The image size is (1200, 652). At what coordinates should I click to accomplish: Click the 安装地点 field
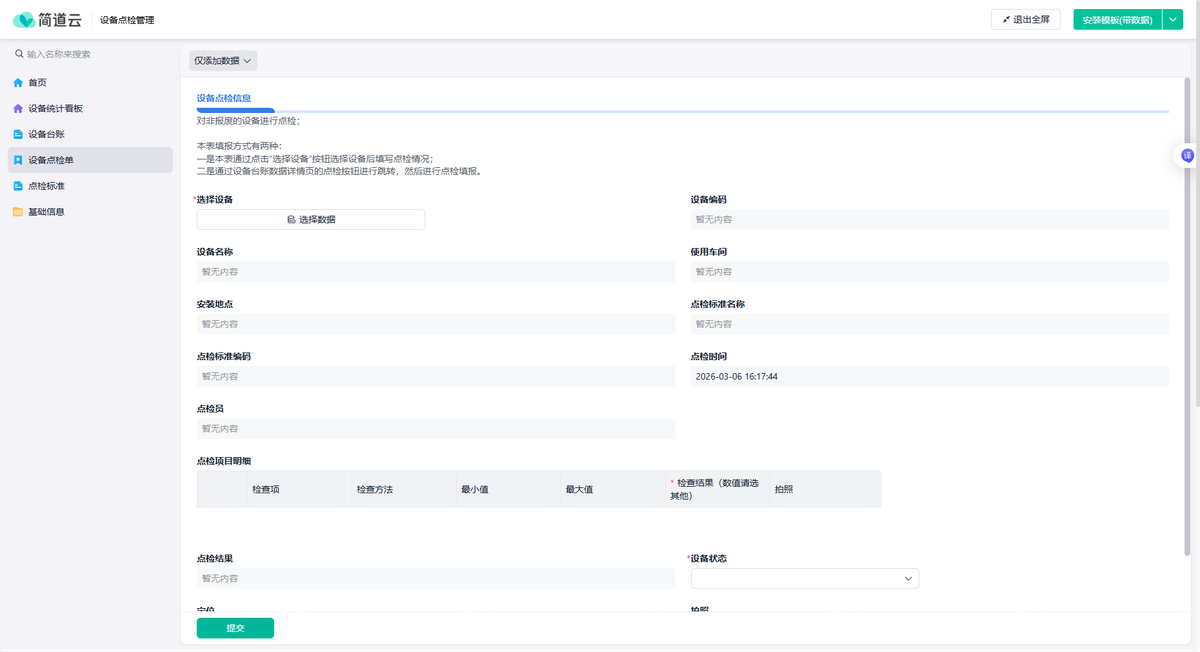pos(436,324)
